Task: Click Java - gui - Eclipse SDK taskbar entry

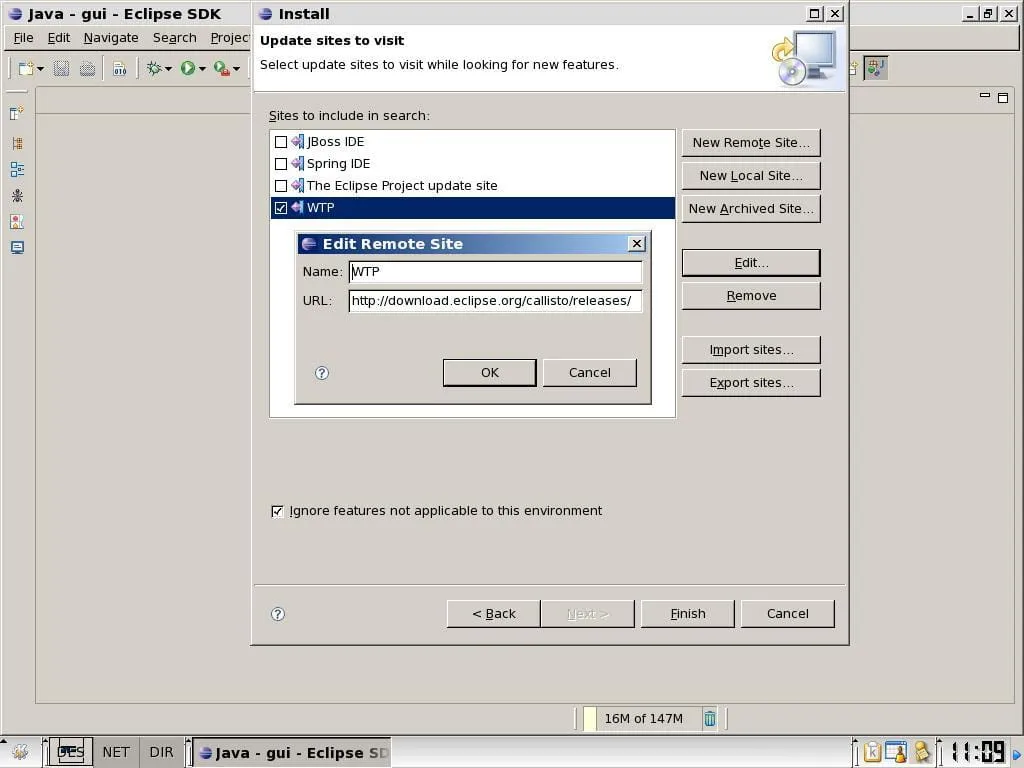Action: 292,753
